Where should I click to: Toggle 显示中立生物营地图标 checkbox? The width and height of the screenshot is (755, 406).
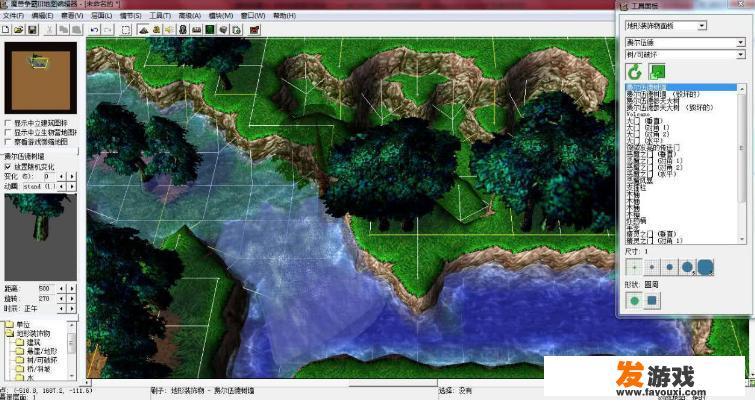click(7, 132)
